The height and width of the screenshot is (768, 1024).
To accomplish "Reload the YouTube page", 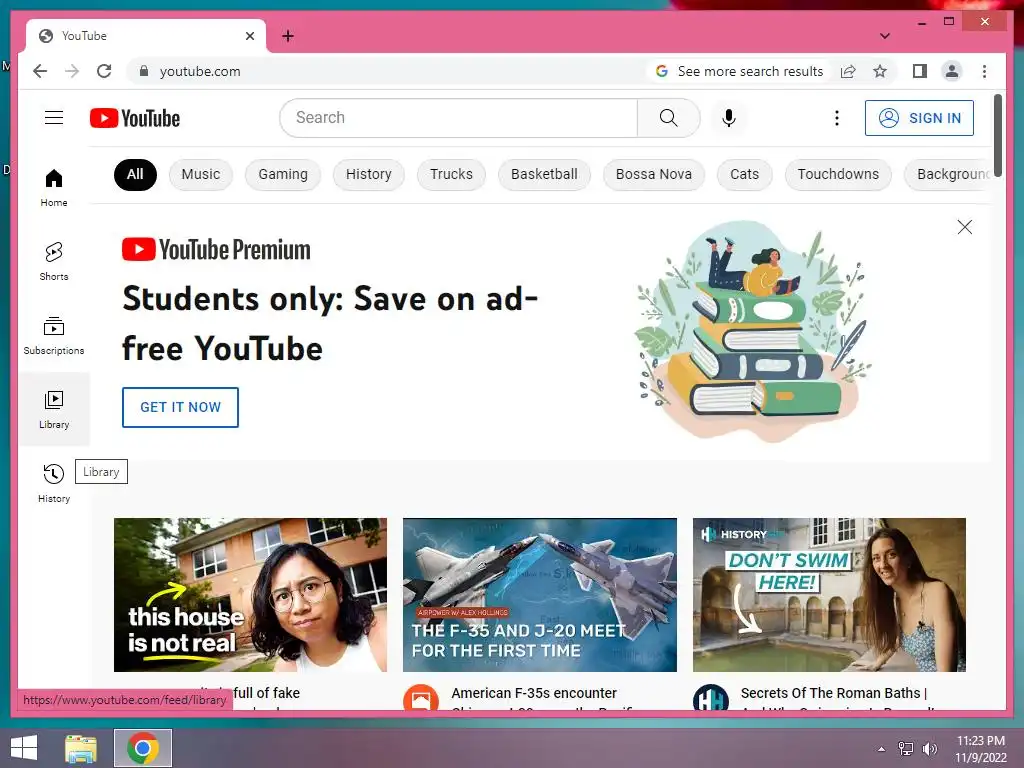I will coord(104,71).
